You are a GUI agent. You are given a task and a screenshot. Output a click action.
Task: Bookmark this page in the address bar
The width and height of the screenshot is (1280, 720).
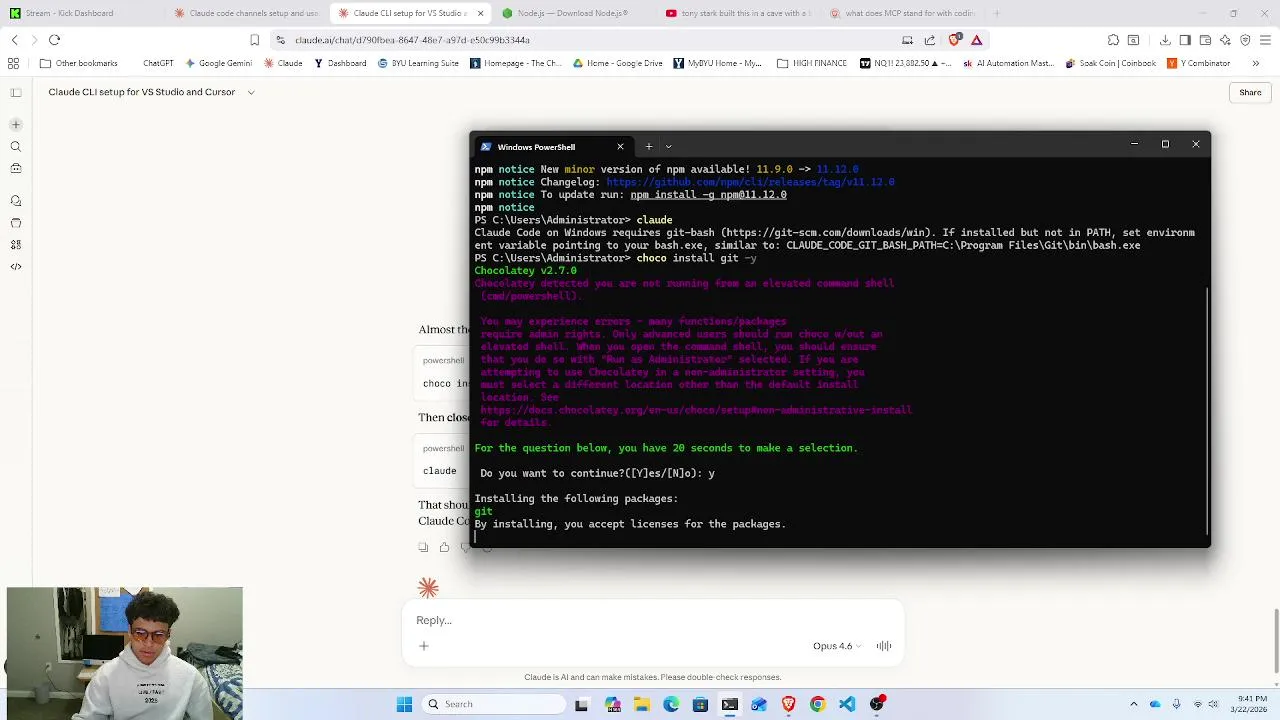click(255, 40)
